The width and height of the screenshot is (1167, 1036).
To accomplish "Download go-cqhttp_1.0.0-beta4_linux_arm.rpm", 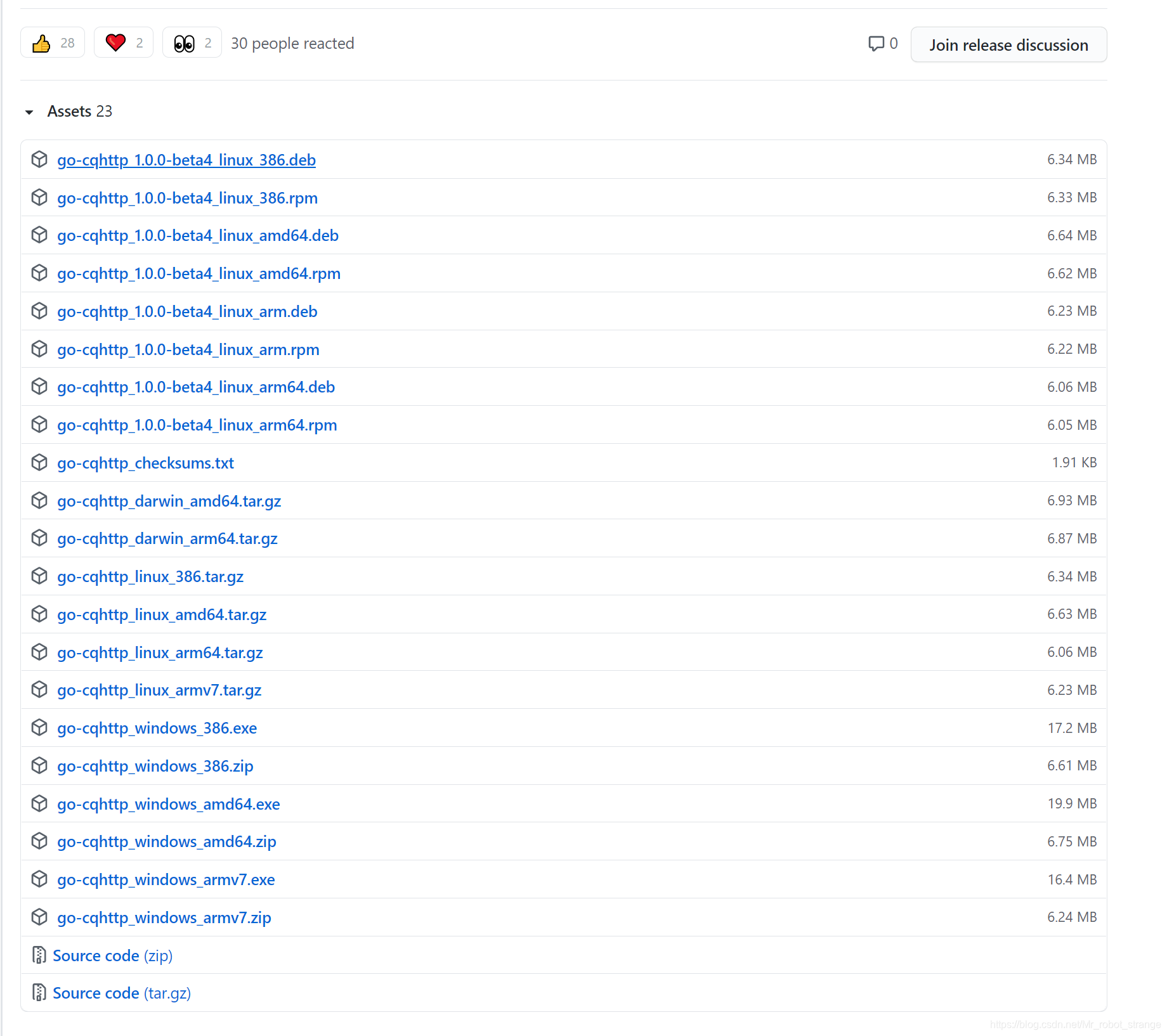I will coord(188,349).
